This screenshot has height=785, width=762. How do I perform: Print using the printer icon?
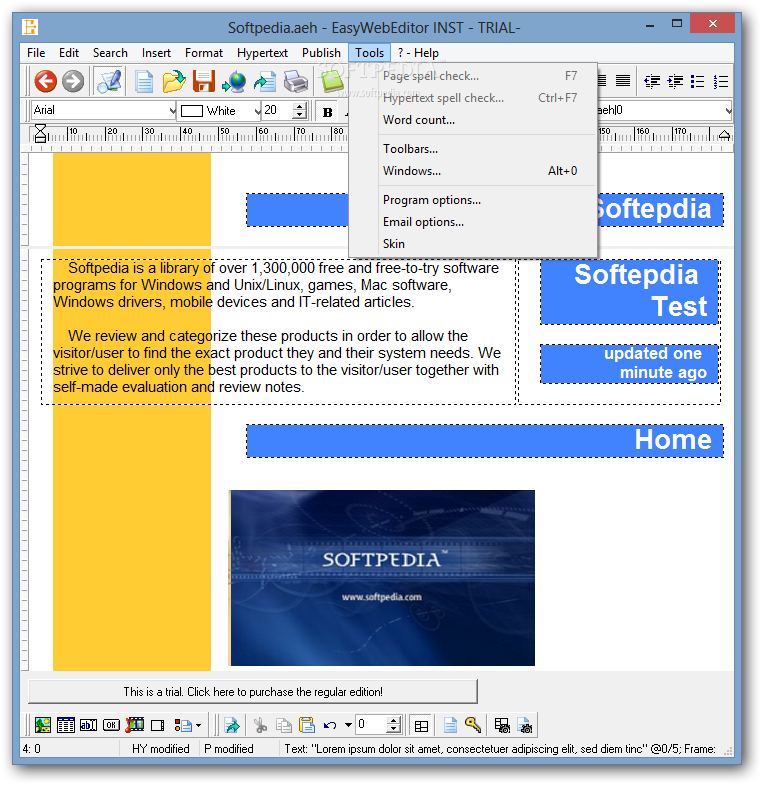295,82
